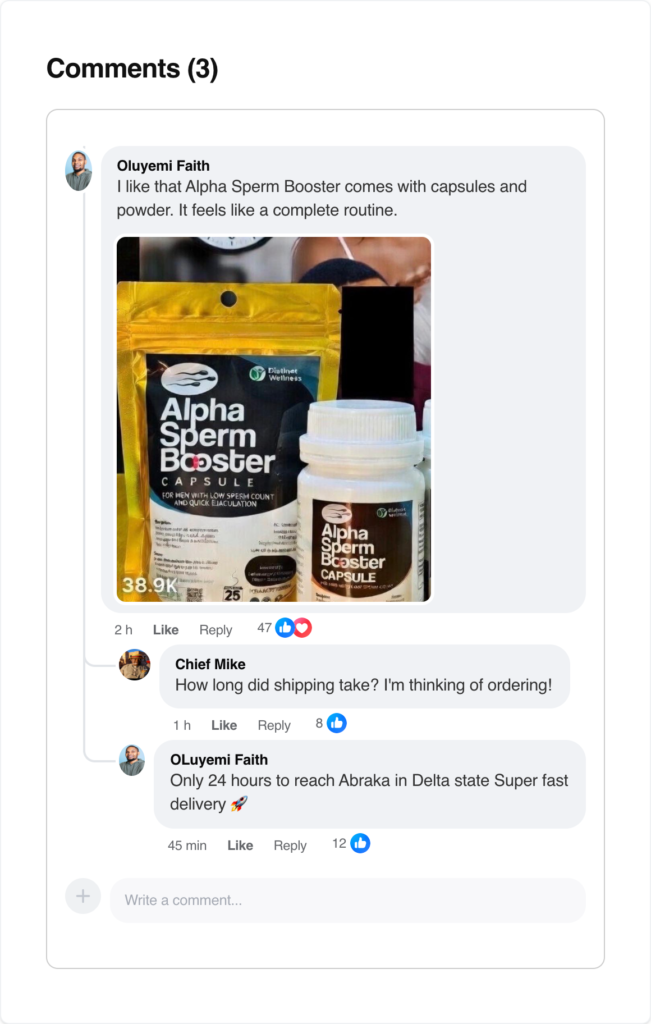Viewport: 651px width, 1024px height.
Task: Open Oluyemi Faith's profile name on top comment
Action: (163, 166)
